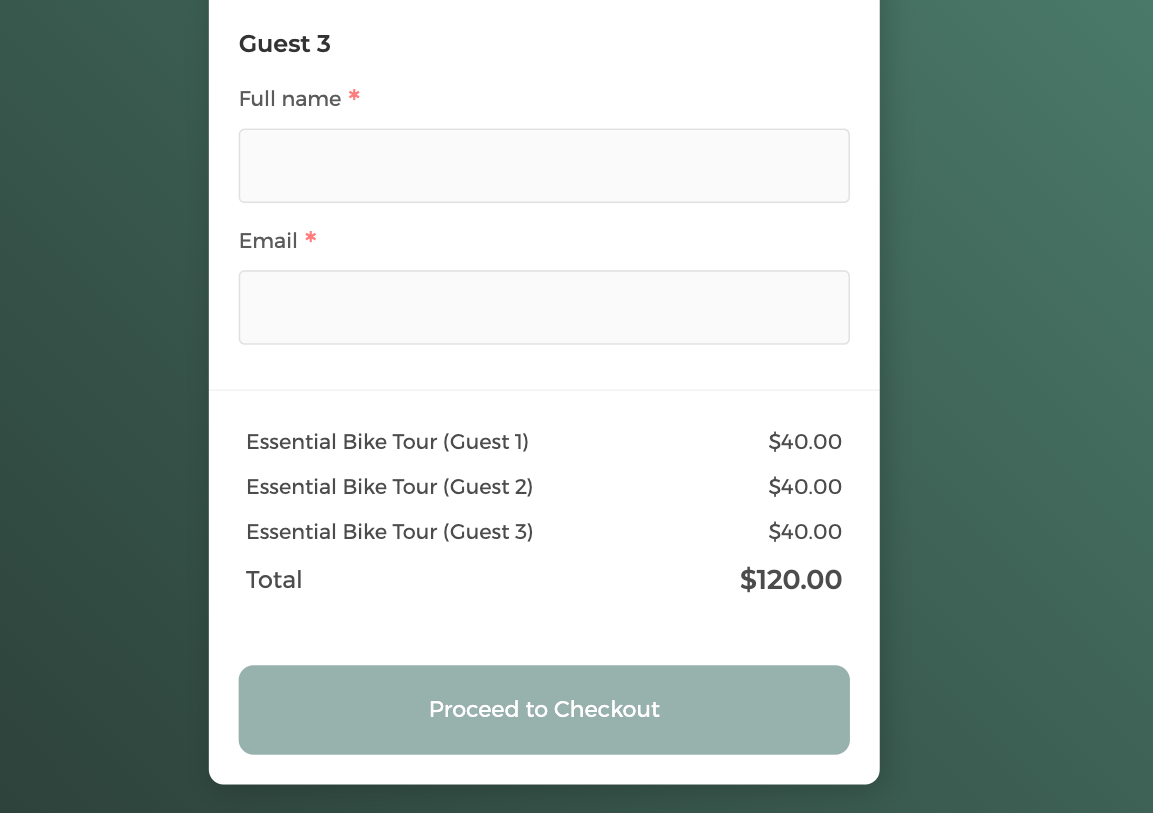Click the Guest 3 Full name input field
The height and width of the screenshot is (813, 1153).
[544, 166]
